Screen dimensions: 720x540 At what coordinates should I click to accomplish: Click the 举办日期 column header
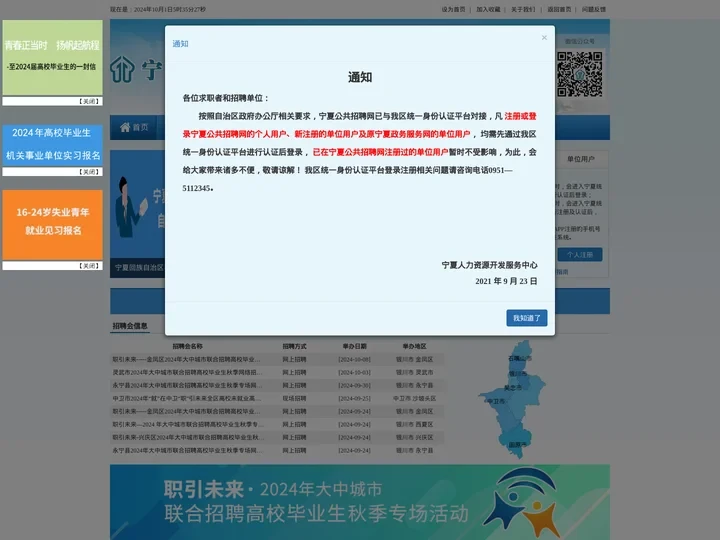pyautogui.click(x=354, y=346)
